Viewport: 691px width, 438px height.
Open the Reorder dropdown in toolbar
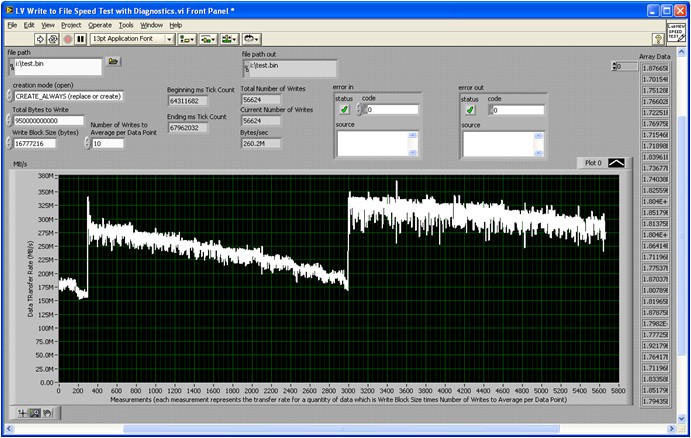[251, 39]
